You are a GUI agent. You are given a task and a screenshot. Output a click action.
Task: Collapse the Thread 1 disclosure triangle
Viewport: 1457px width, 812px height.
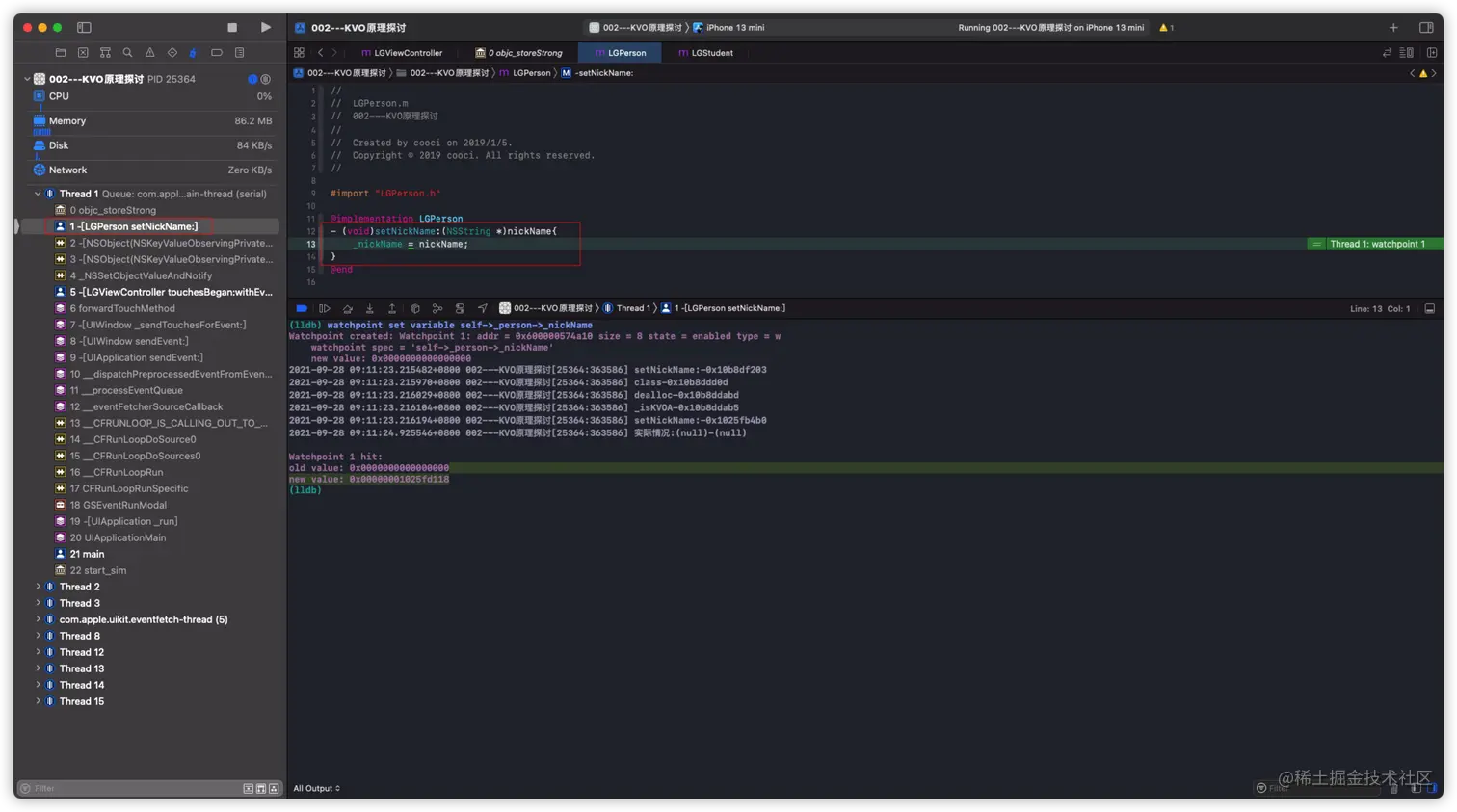click(38, 195)
